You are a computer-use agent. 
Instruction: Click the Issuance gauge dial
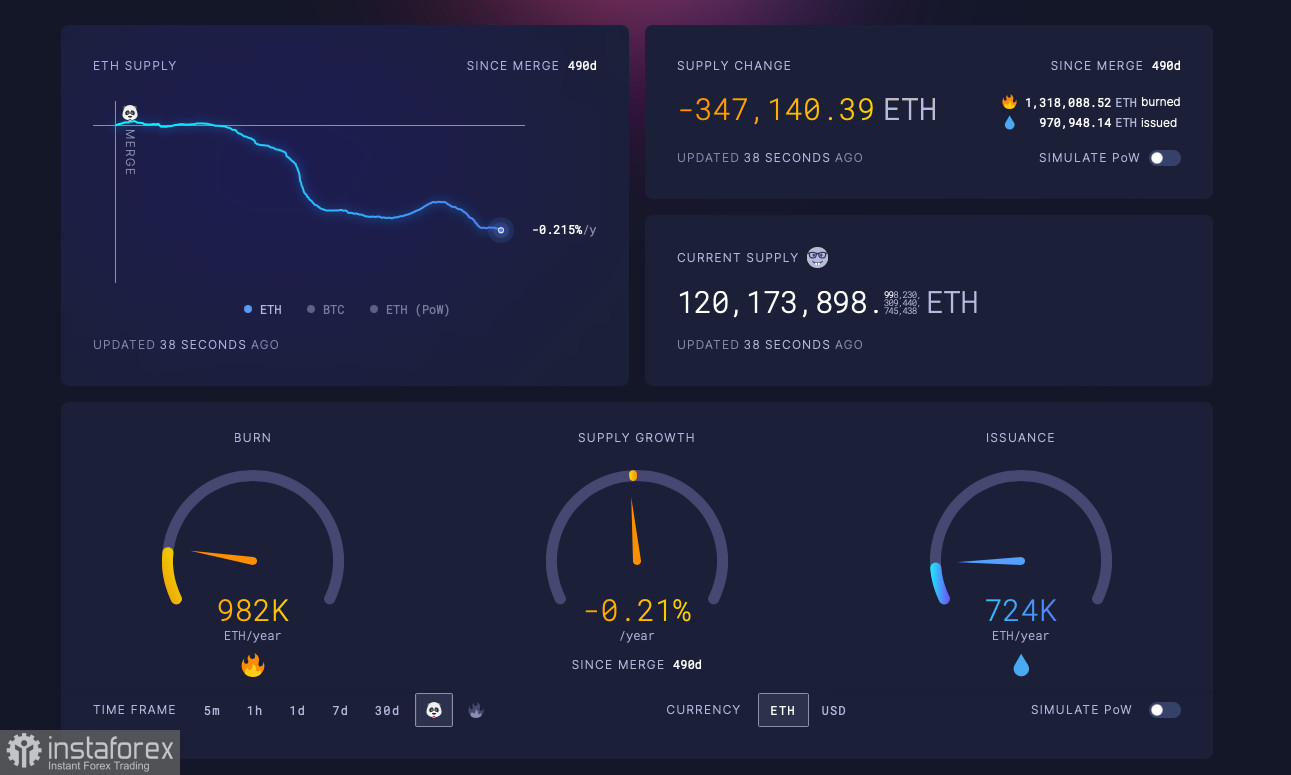coord(1021,539)
